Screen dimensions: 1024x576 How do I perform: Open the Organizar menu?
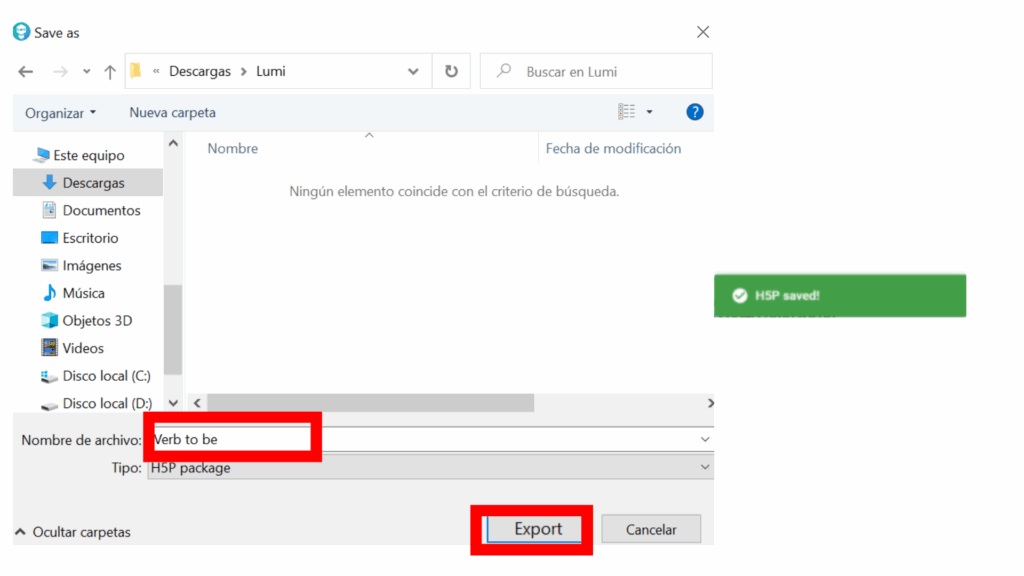[x=61, y=113]
